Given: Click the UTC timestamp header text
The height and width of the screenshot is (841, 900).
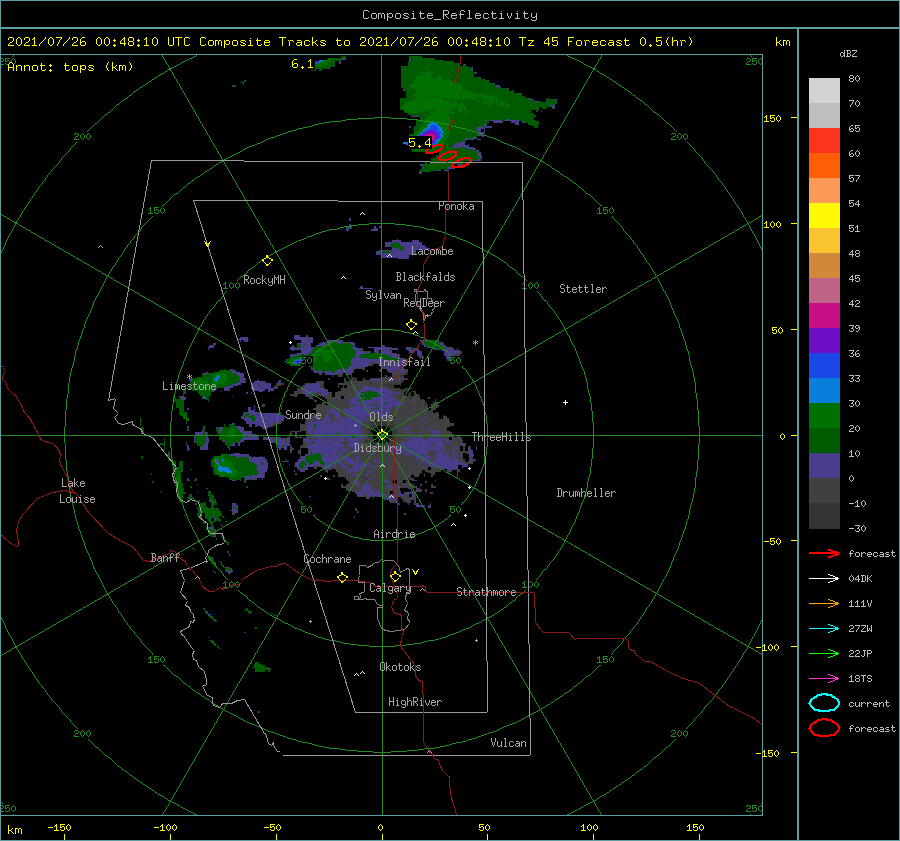Looking at the screenshot, I should 350,42.
